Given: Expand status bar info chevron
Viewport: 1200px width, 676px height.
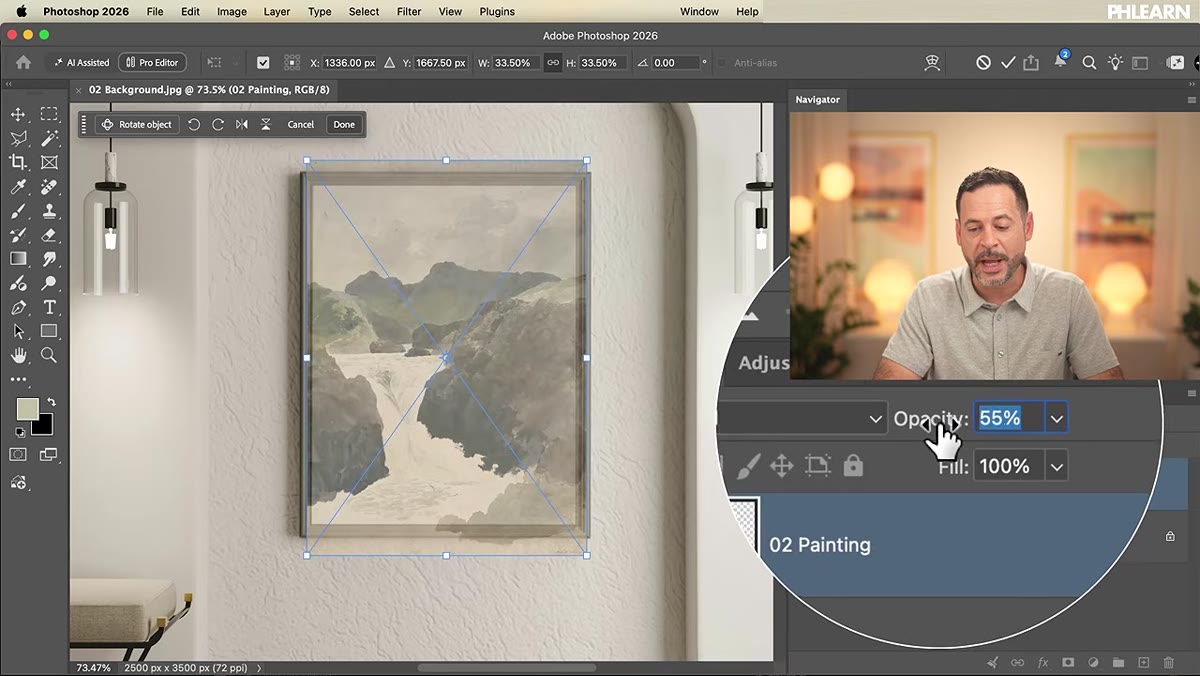Looking at the screenshot, I should (x=260, y=667).
